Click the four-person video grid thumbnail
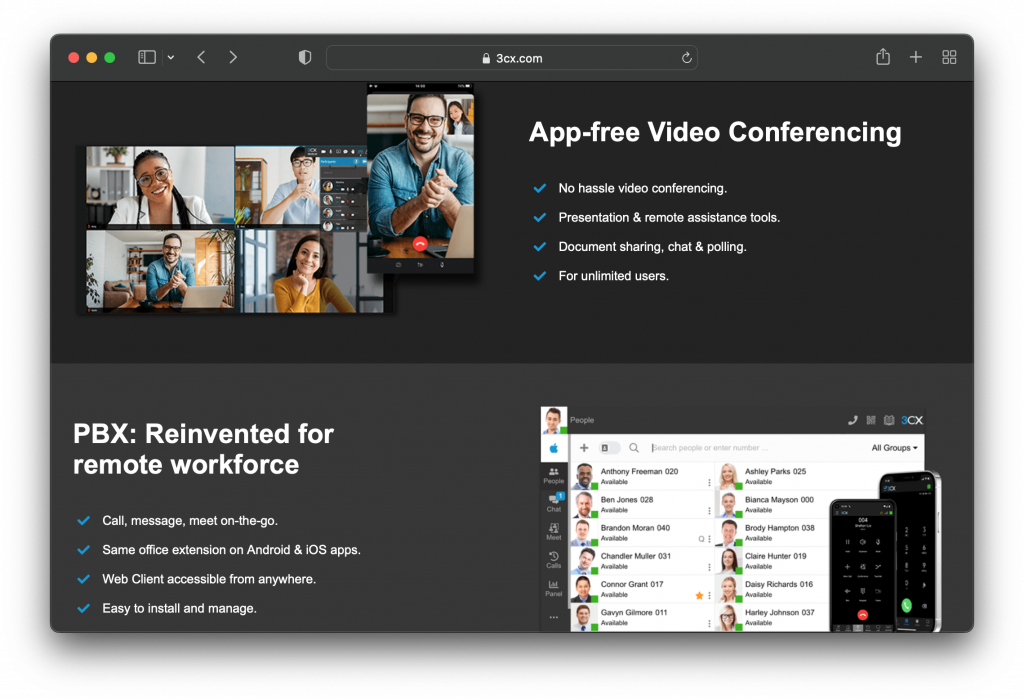The image size is (1024, 699). click(x=234, y=229)
